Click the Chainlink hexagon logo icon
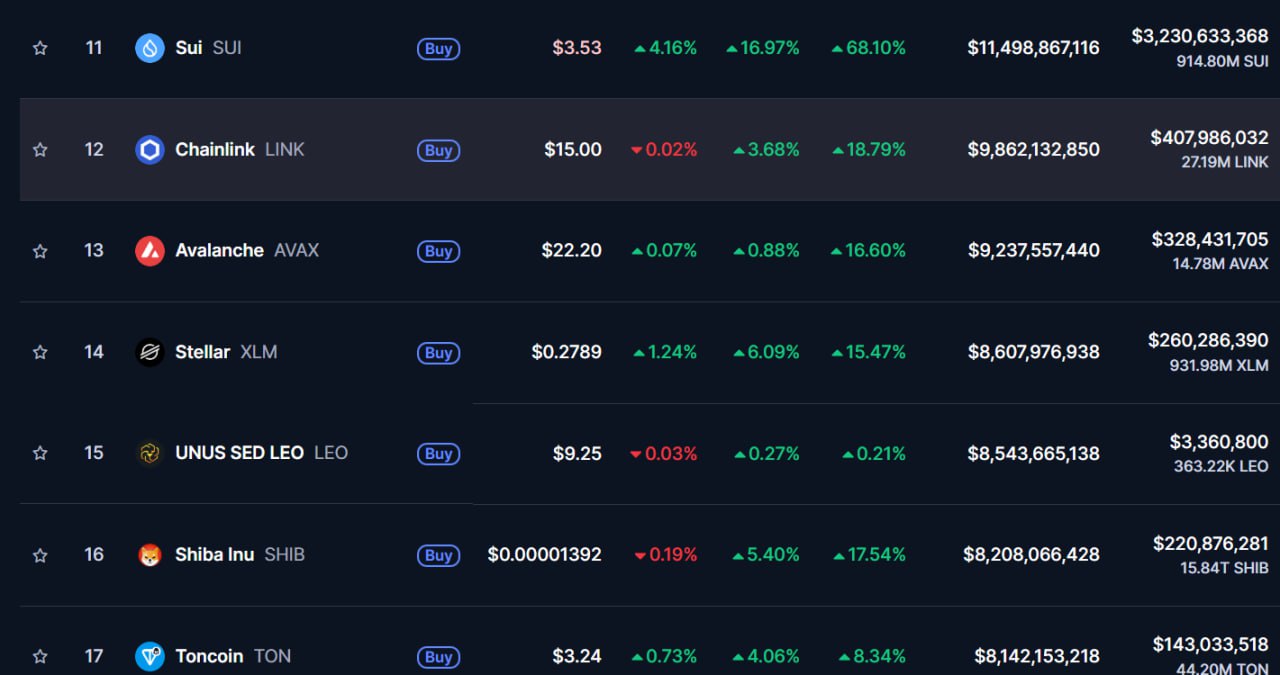Screen dimensions: 1280x675 click(150, 150)
